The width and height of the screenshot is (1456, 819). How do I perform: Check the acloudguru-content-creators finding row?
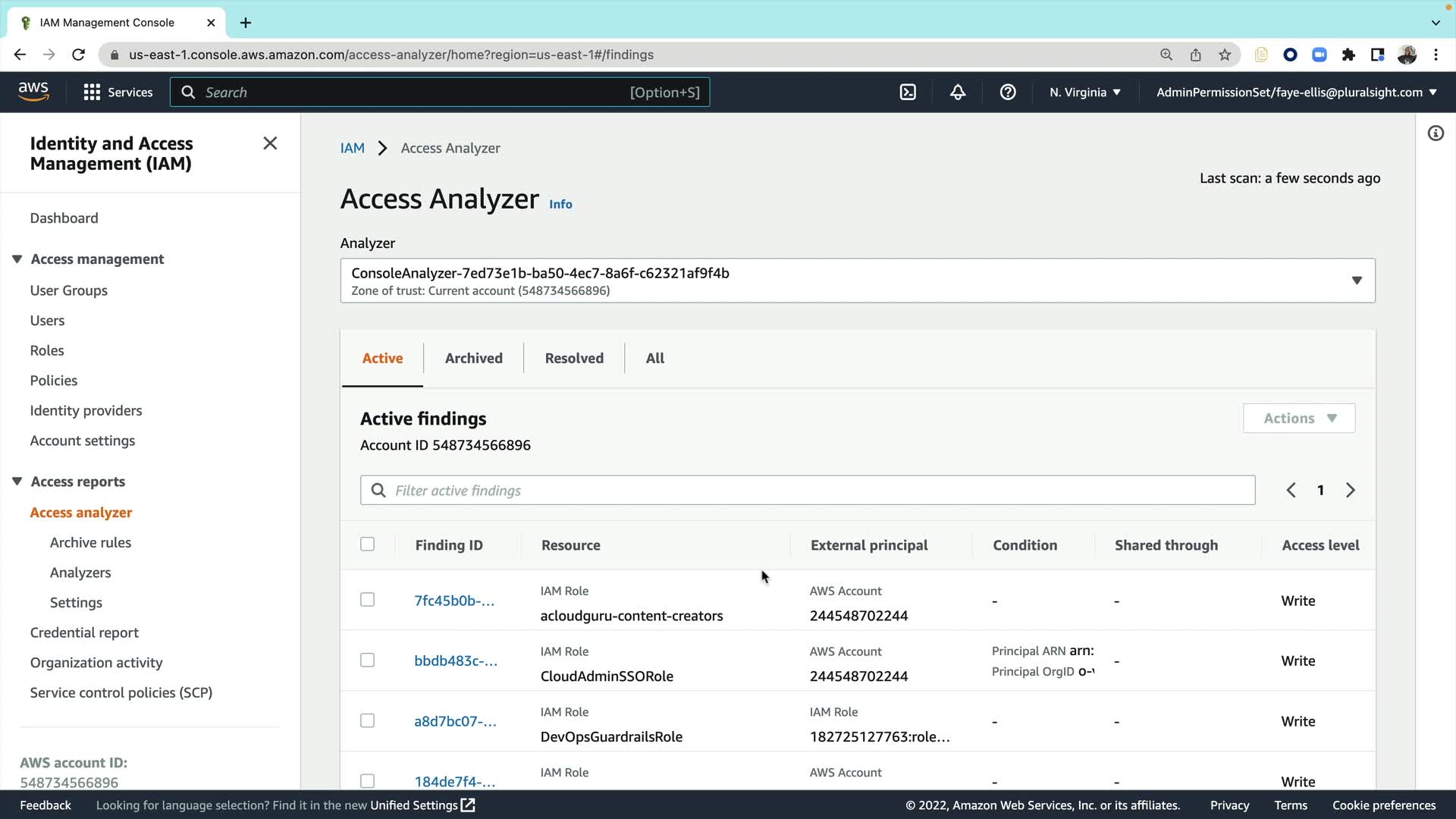coord(368,600)
